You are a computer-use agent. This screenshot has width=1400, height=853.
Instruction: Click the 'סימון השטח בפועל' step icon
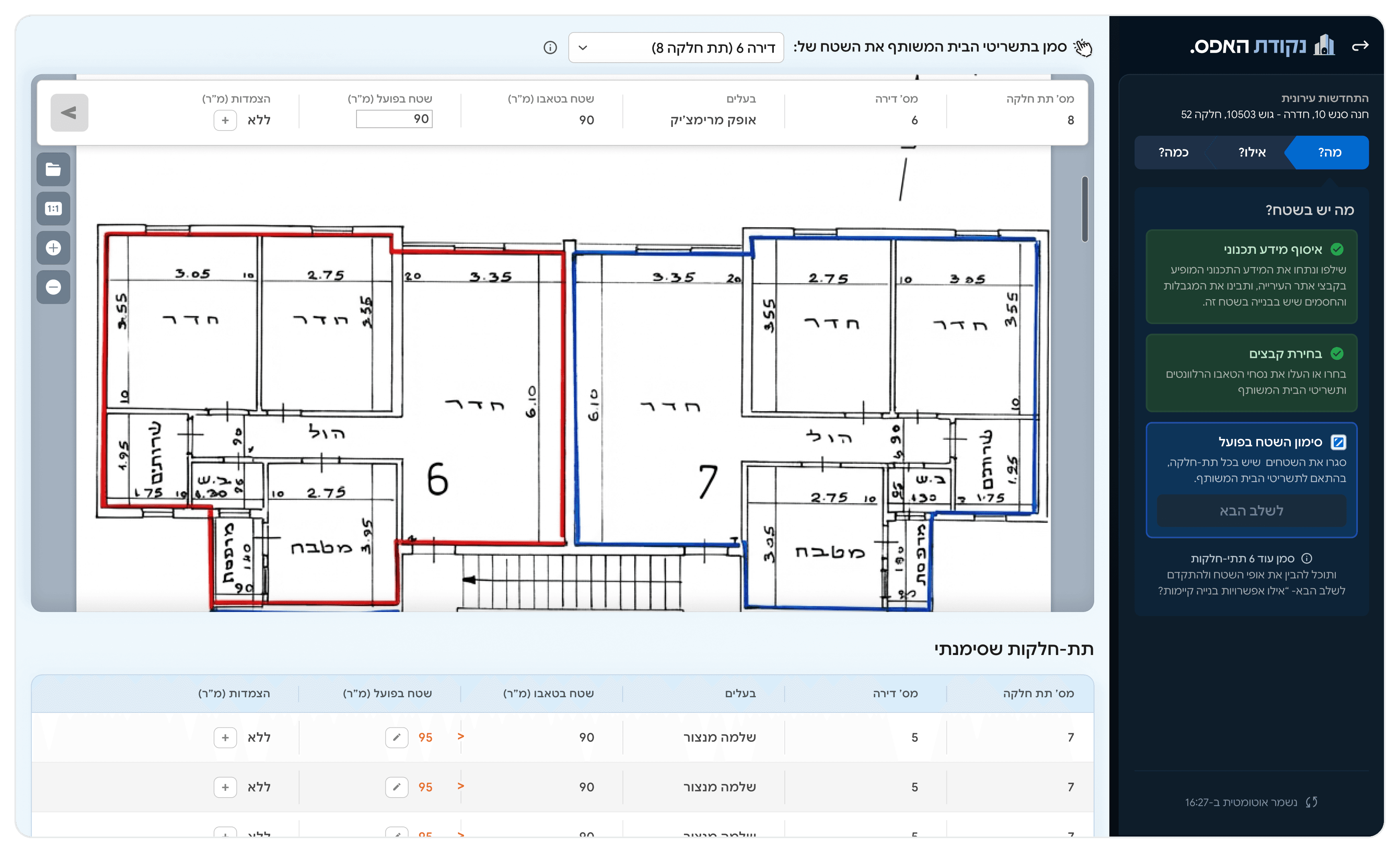tap(1338, 442)
